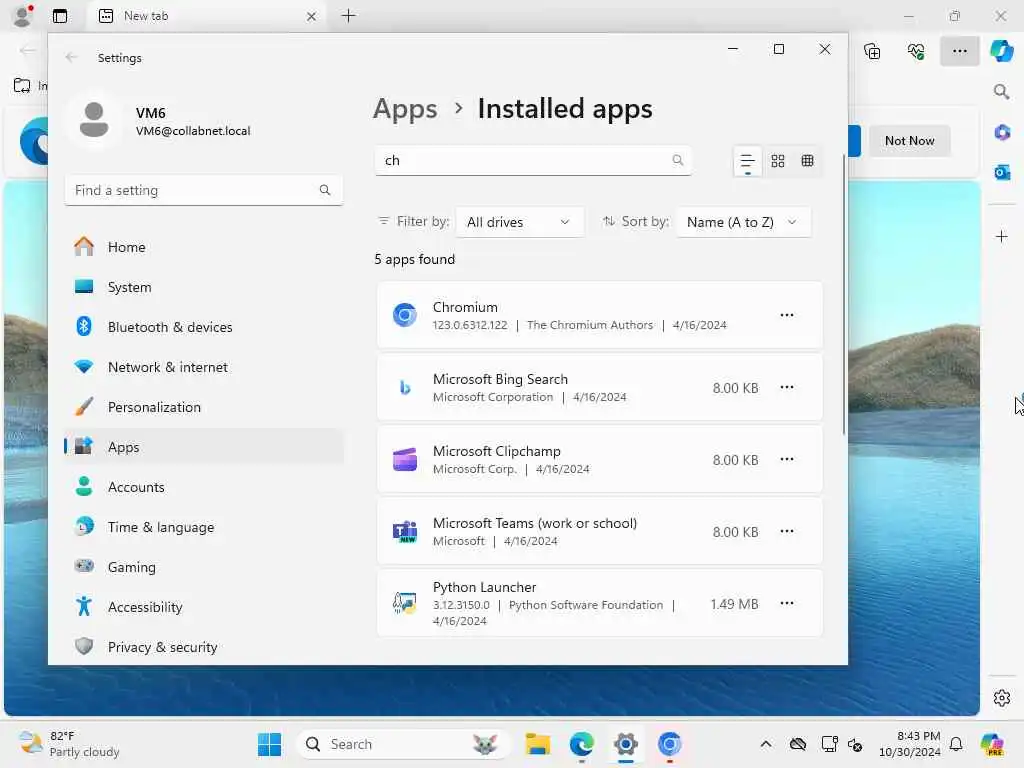Show hidden system tray icons
The width and height of the screenshot is (1024, 768).
pyautogui.click(x=765, y=744)
